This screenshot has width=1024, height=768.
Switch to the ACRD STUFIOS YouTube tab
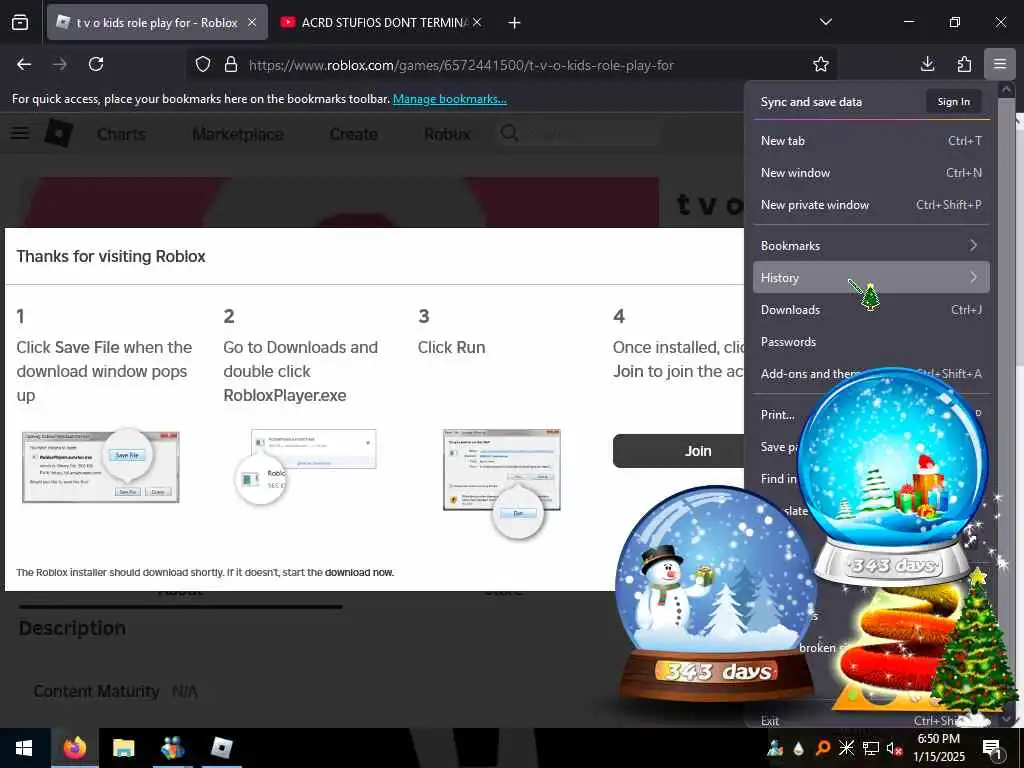point(380,23)
